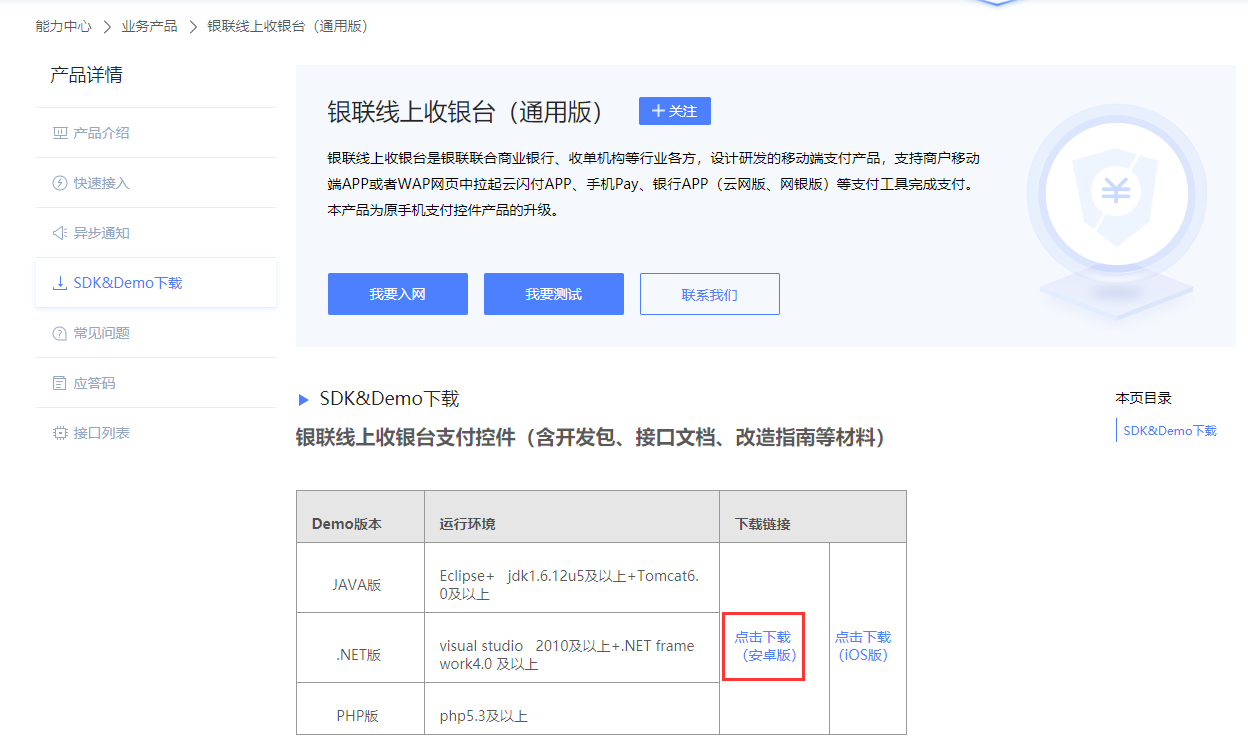Open 接口列表 sidebar entry
Viewport: 1248px width, 752px height.
156,433
